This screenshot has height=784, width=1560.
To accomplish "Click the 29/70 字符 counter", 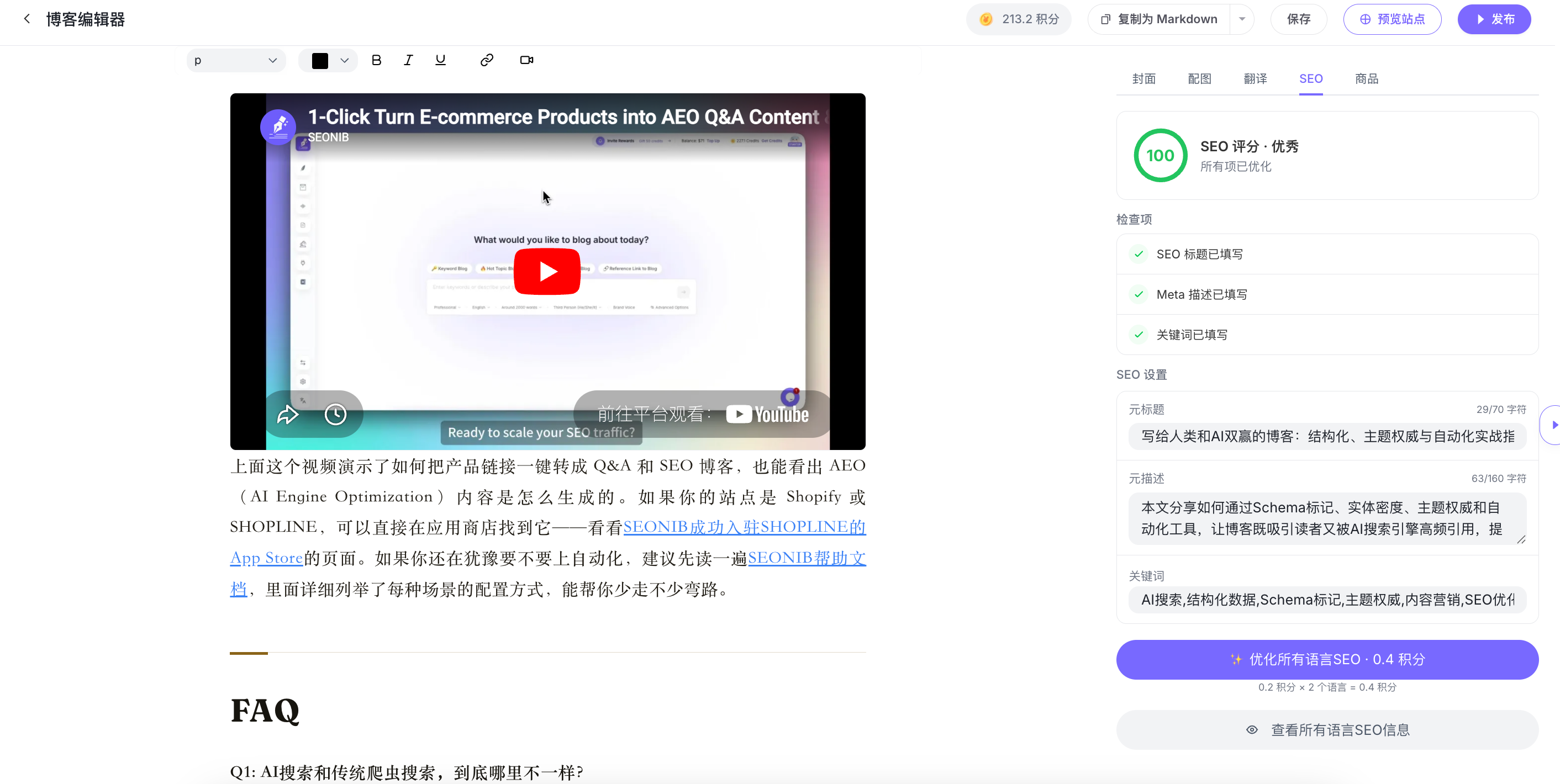I will pos(1501,410).
